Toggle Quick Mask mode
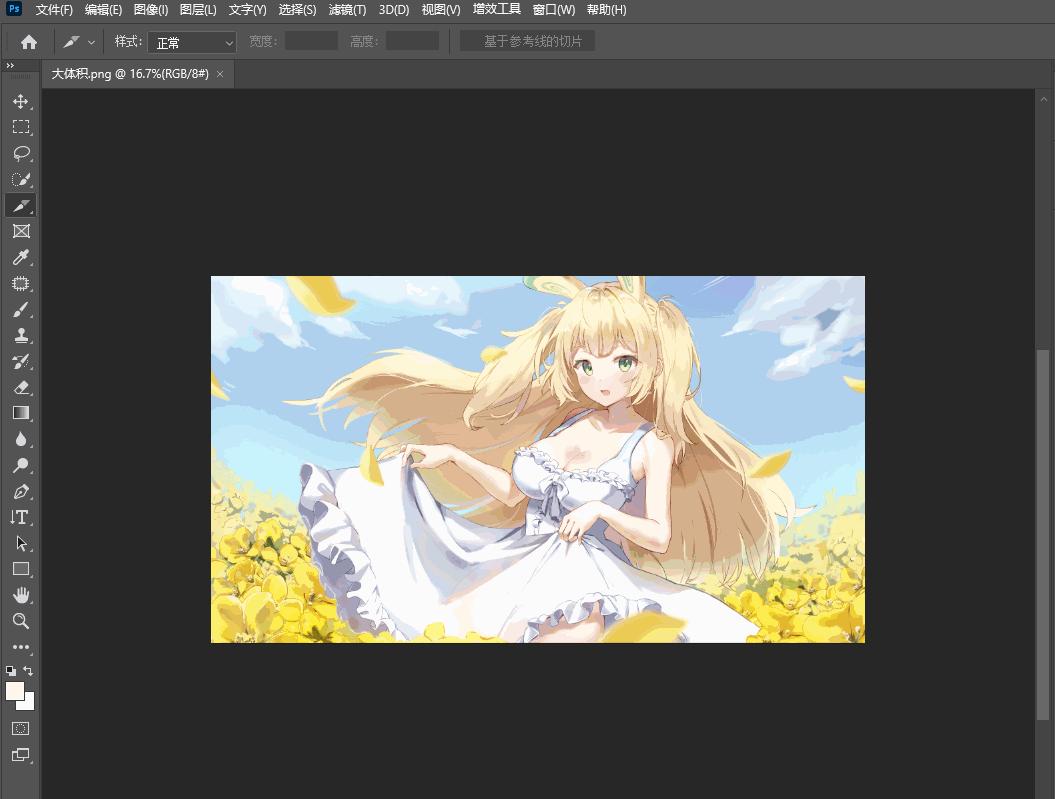This screenshot has width=1055, height=799. pos(20,728)
